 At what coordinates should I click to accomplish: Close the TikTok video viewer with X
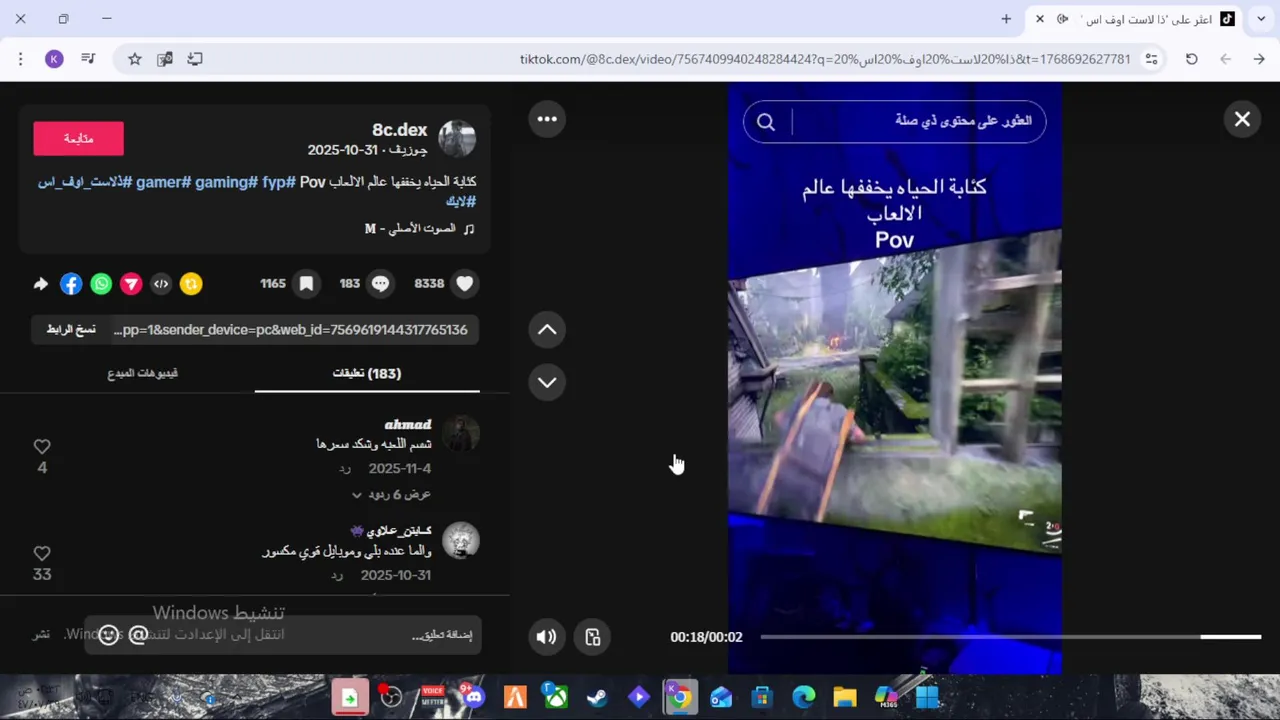click(x=1242, y=119)
